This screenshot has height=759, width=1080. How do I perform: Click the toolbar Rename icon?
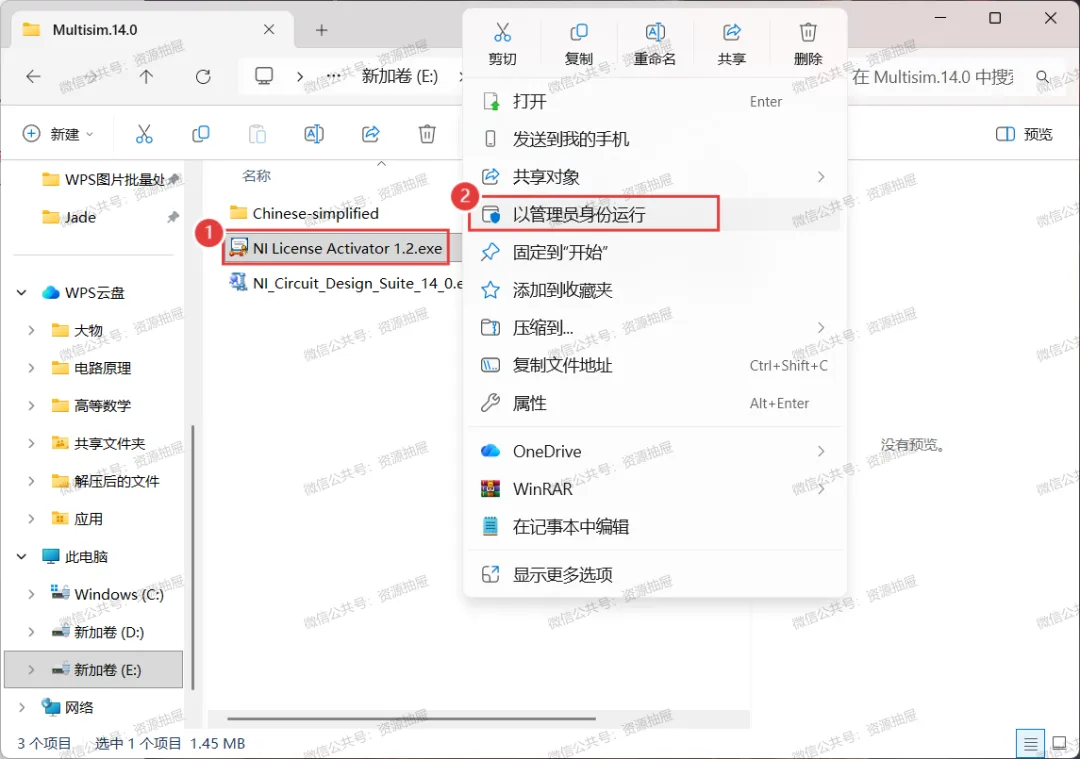(314, 134)
